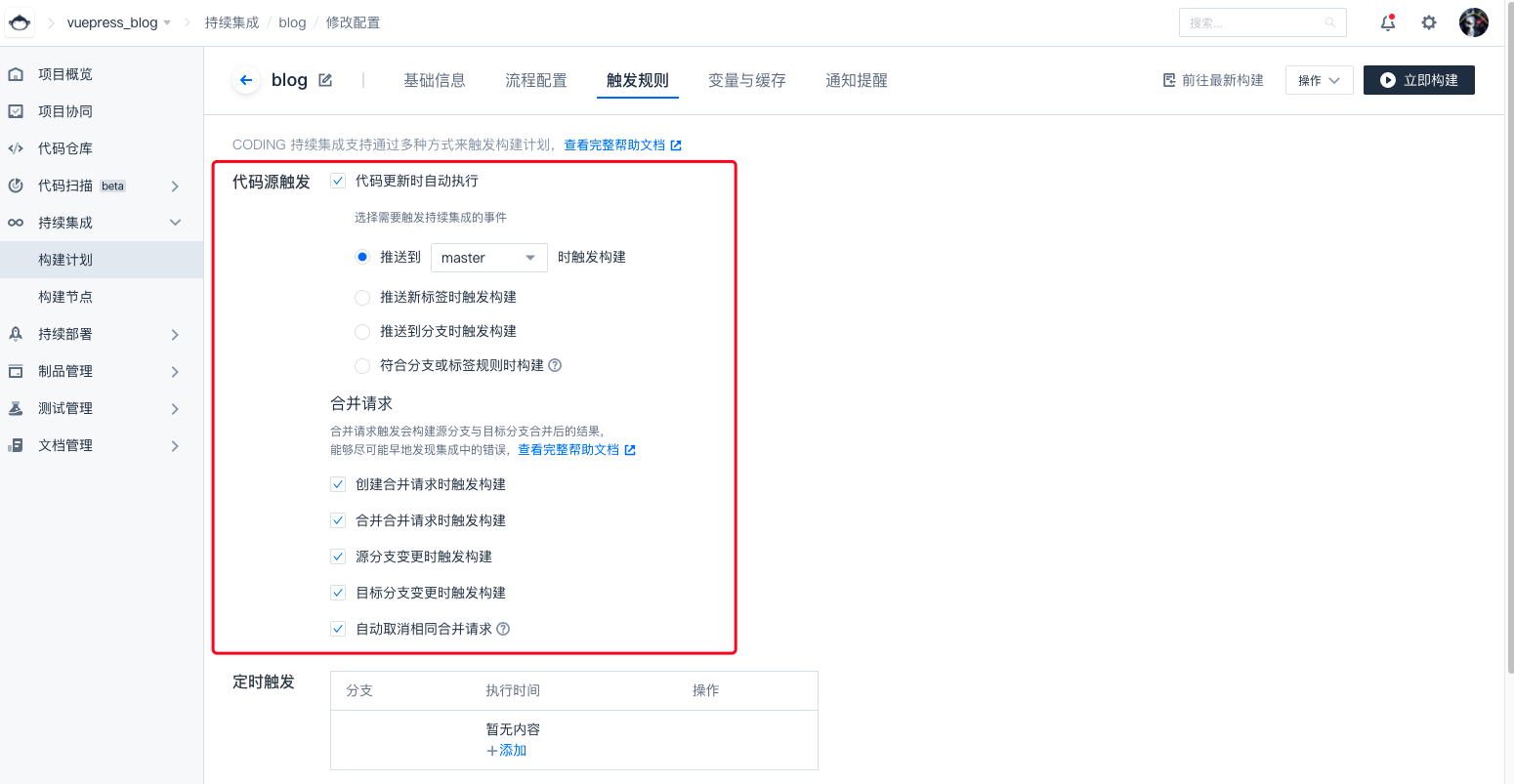The width and height of the screenshot is (1514, 784).
Task: Click +添加 link in 定时触发 table
Action: tap(506, 750)
